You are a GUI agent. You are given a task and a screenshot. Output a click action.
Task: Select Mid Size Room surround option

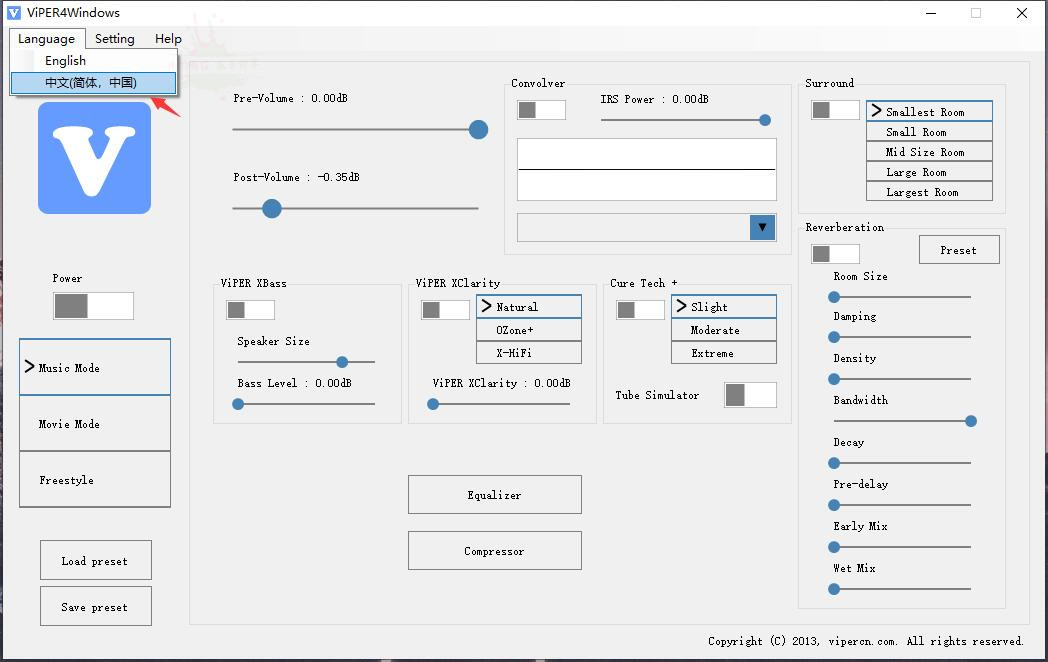[929, 152]
